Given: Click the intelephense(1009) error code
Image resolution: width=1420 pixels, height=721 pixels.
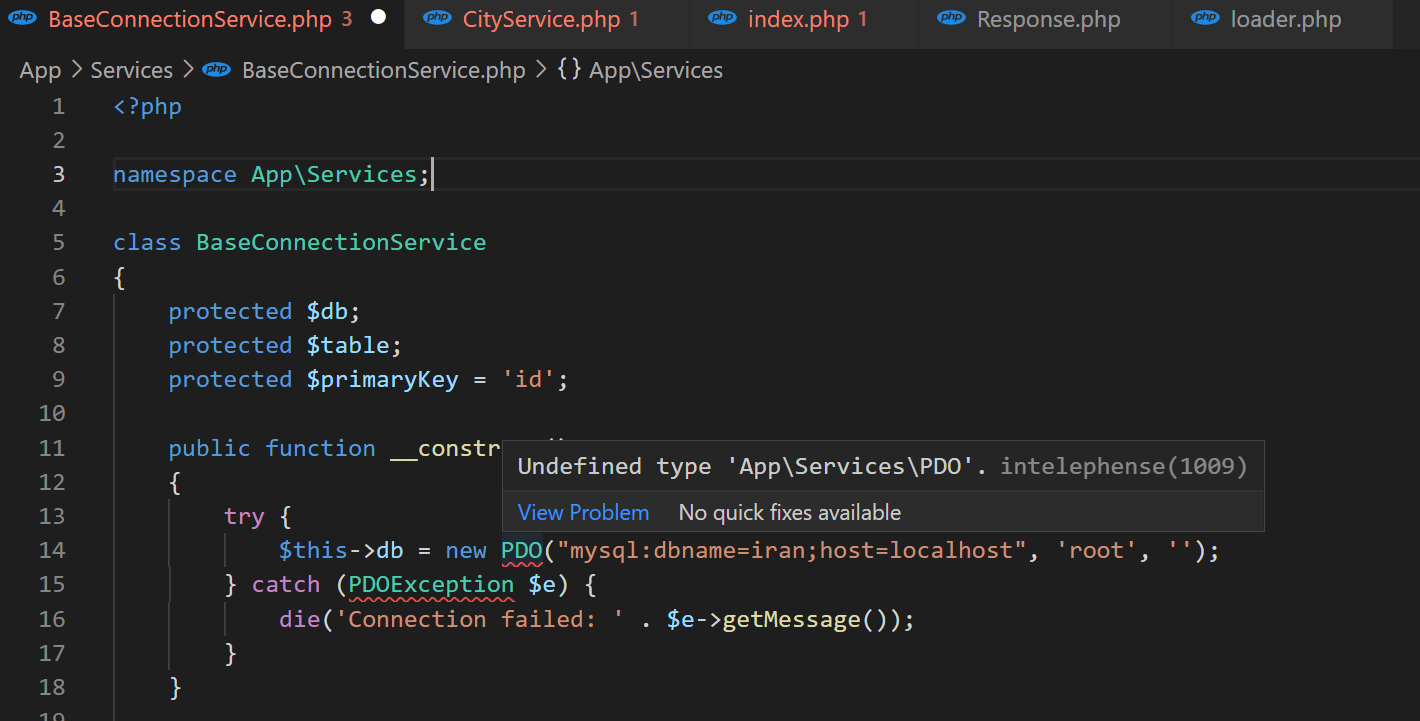Looking at the screenshot, I should tap(1124, 467).
